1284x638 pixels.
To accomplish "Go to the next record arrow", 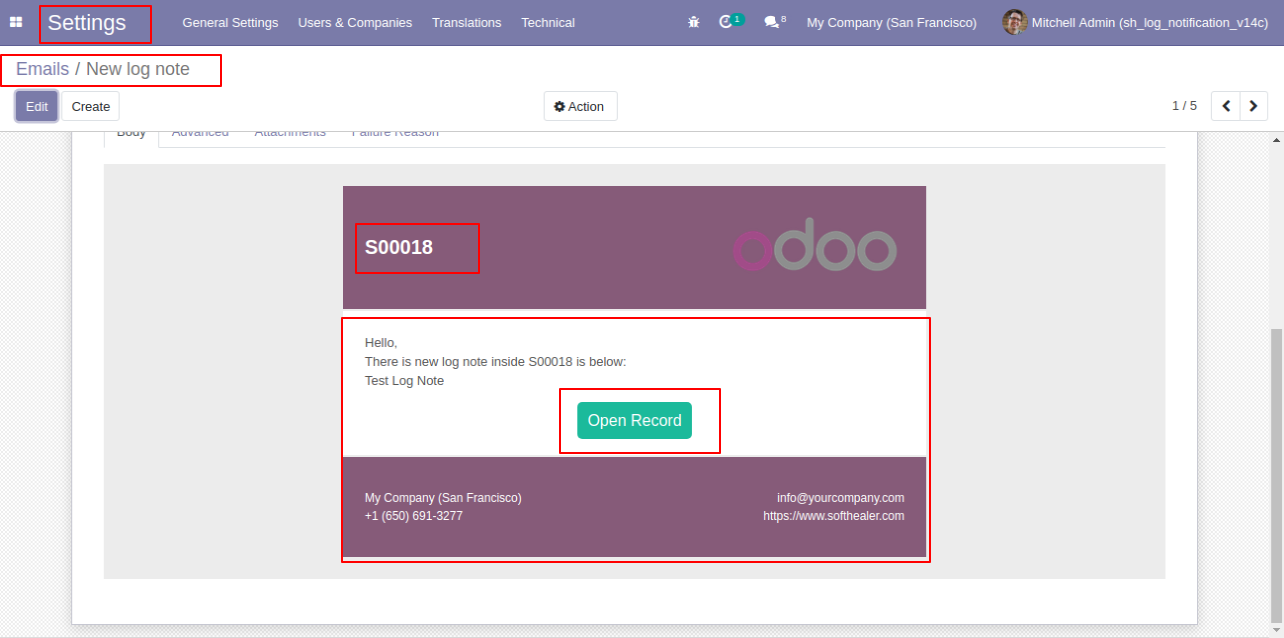I will pyautogui.click(x=1254, y=106).
